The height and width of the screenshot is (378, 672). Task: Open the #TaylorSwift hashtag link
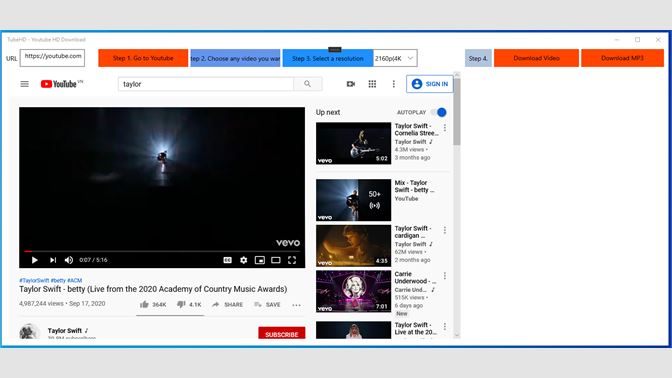click(x=34, y=280)
